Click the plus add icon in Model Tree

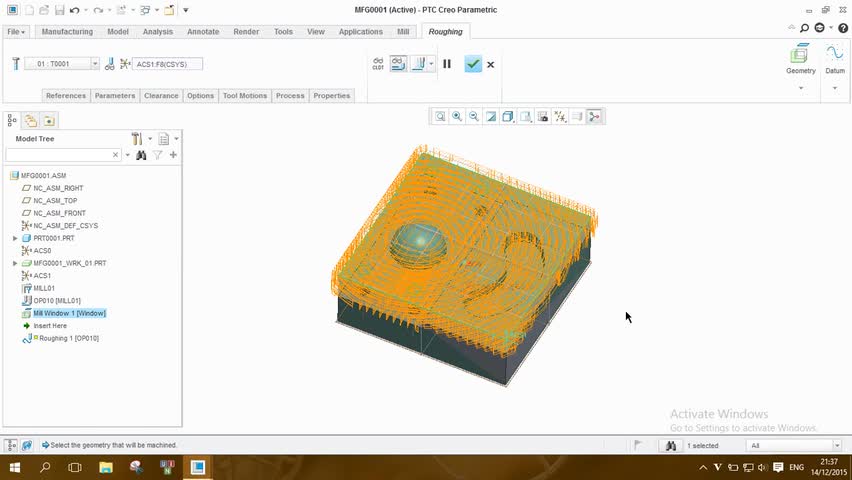[x=173, y=155]
